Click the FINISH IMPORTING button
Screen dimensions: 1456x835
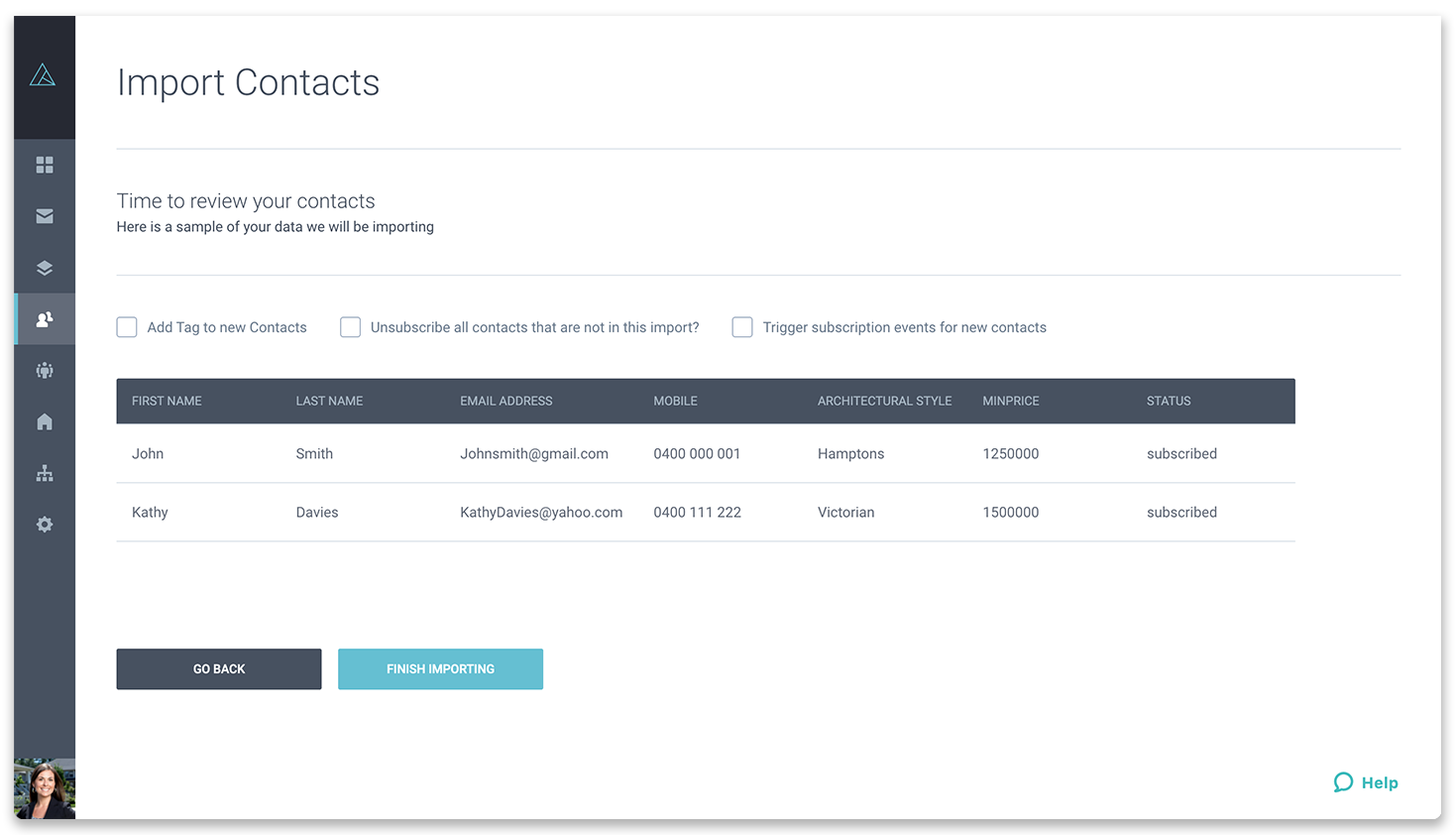440,668
